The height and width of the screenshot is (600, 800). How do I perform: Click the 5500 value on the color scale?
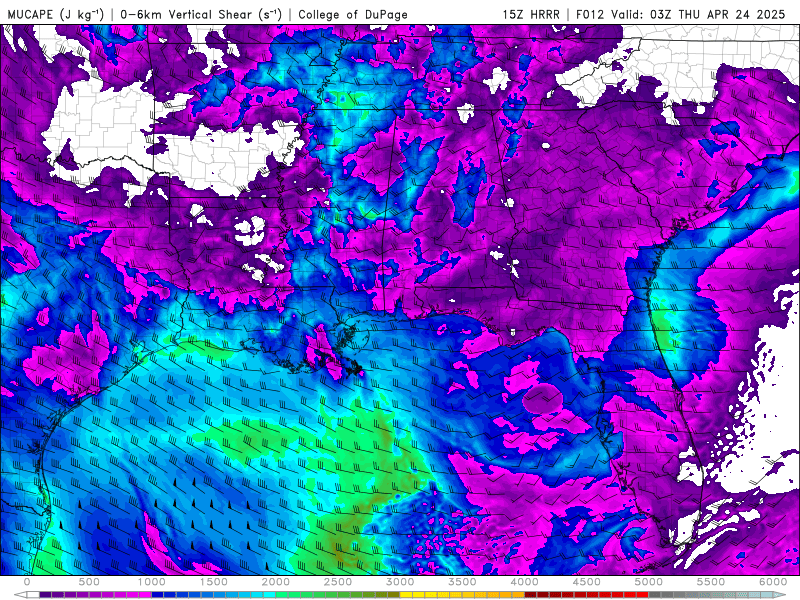711,582
